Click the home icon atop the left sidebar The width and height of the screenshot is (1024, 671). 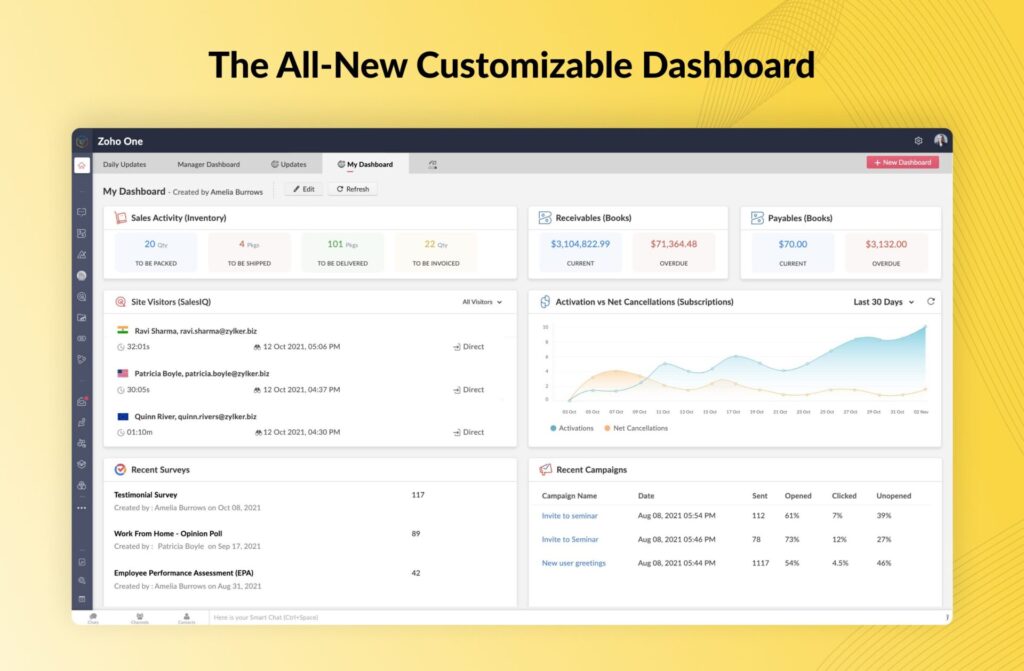(83, 165)
